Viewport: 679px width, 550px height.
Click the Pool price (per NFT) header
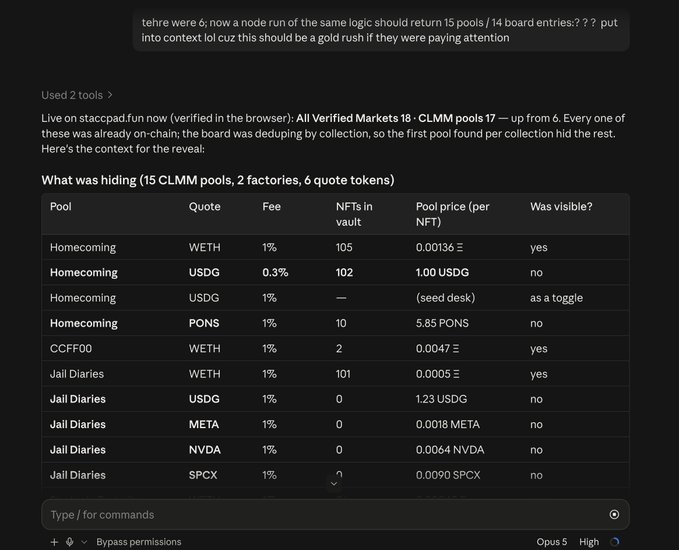tap(453, 214)
